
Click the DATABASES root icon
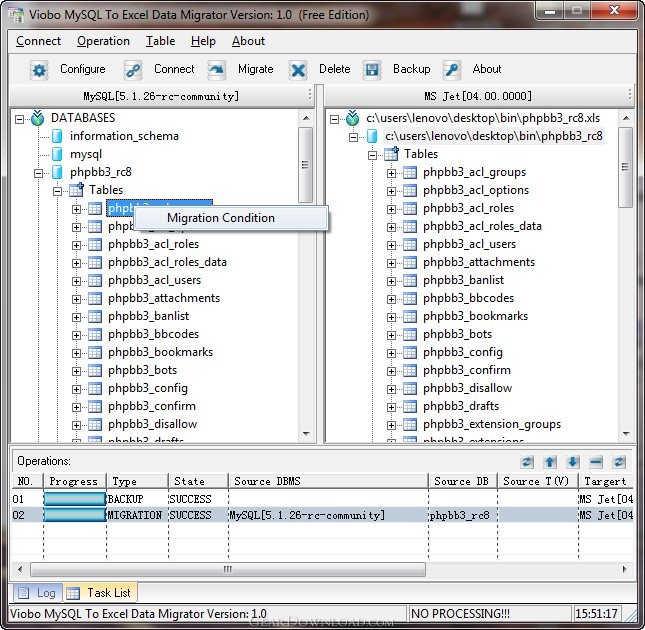pos(37,118)
